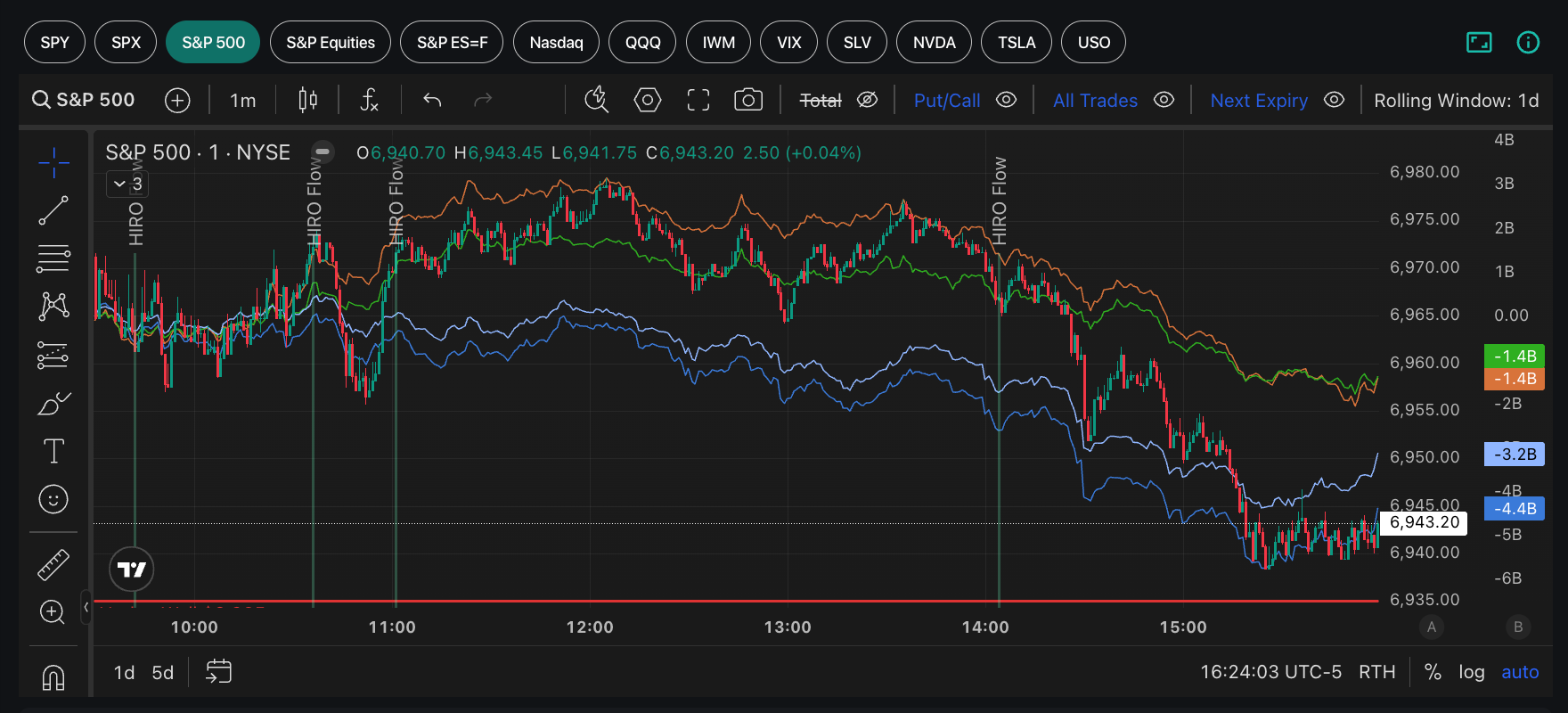The width and height of the screenshot is (1568, 713).
Task: Toggle auto scale mode
Action: [x=1520, y=672]
